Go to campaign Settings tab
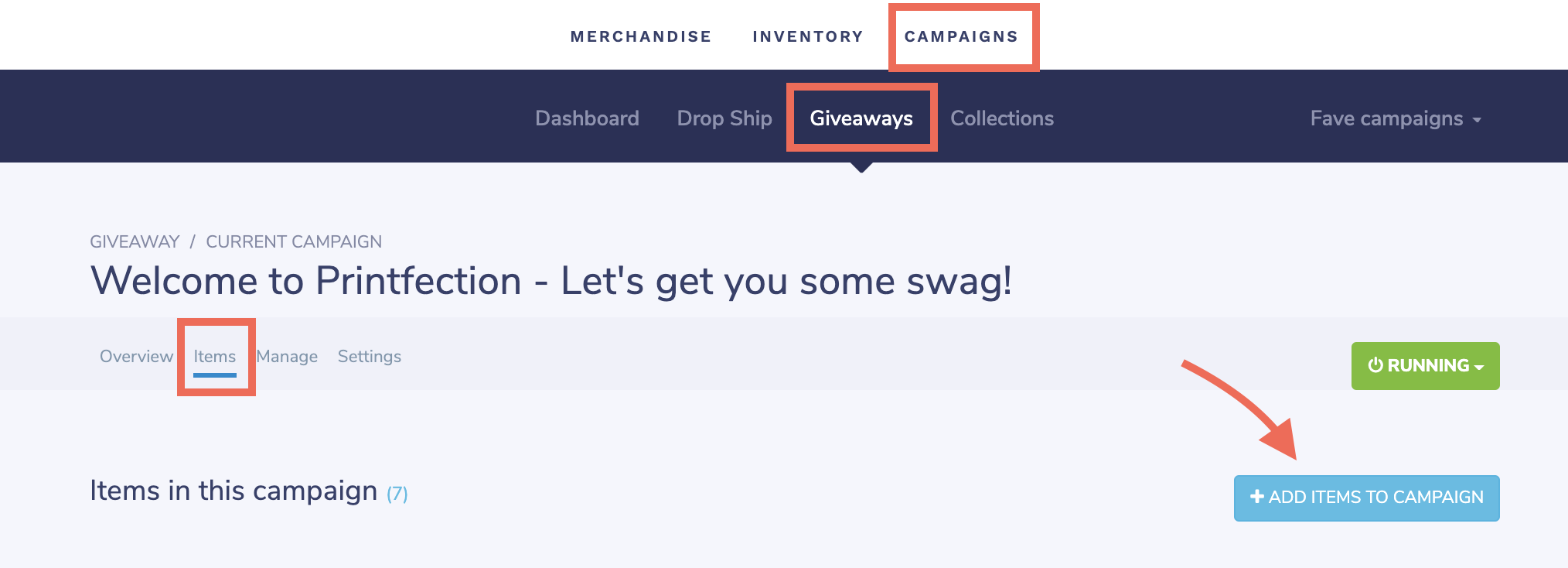Screen dimensions: 1568x568 370,356
